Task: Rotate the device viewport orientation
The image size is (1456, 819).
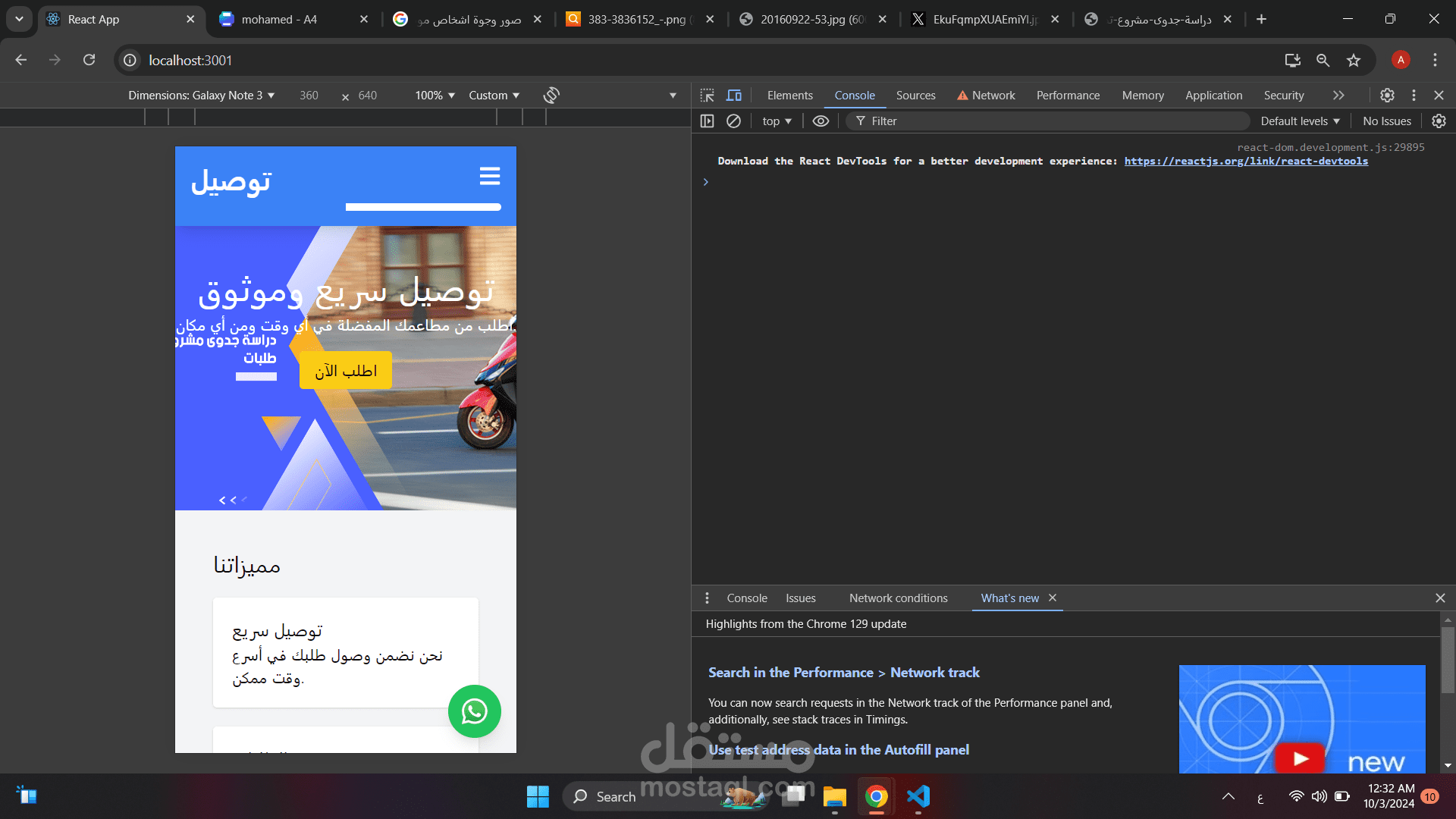Action: point(551,95)
